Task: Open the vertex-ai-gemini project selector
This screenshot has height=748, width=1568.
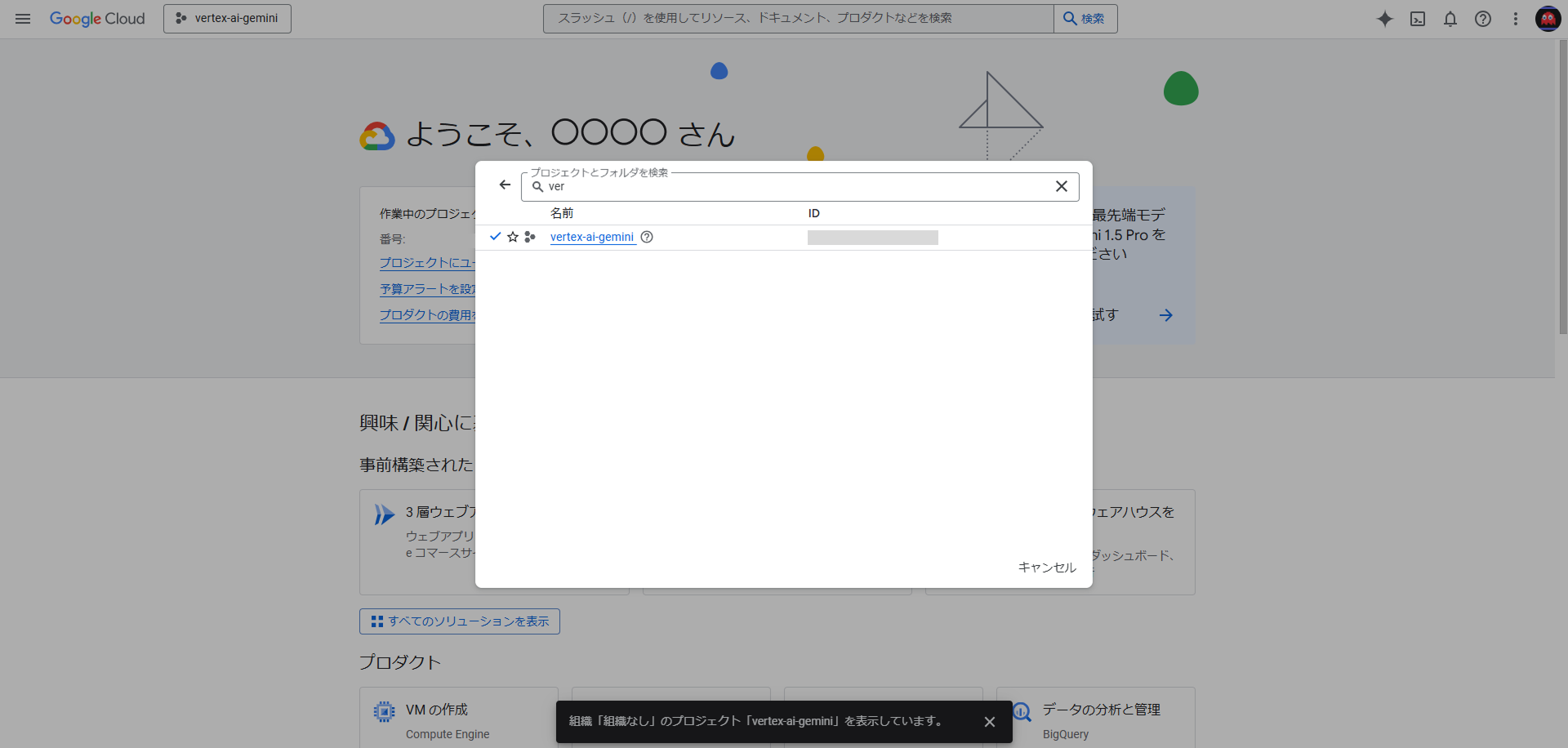Action: tap(227, 19)
